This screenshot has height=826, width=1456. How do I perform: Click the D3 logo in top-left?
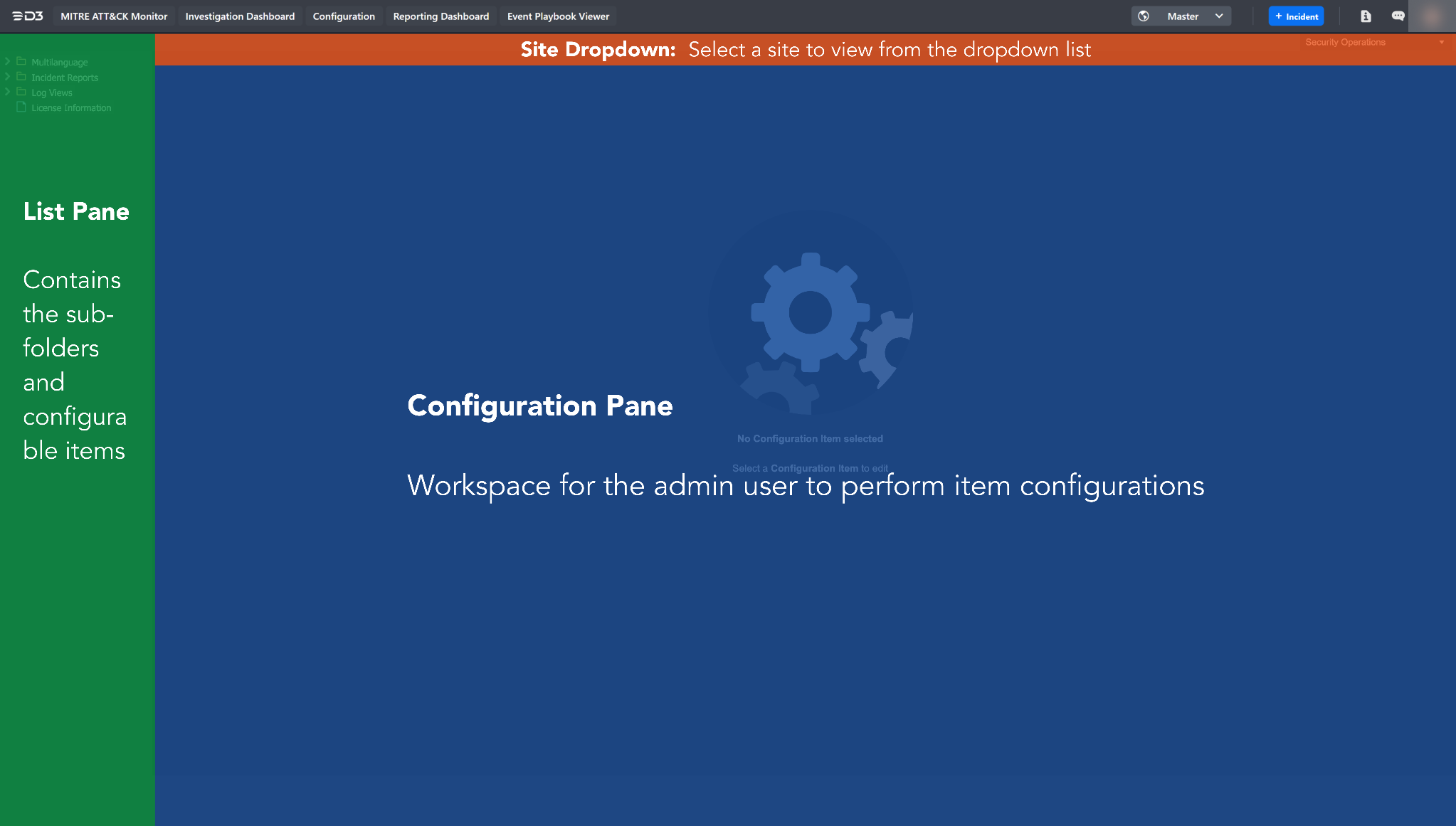(28, 16)
